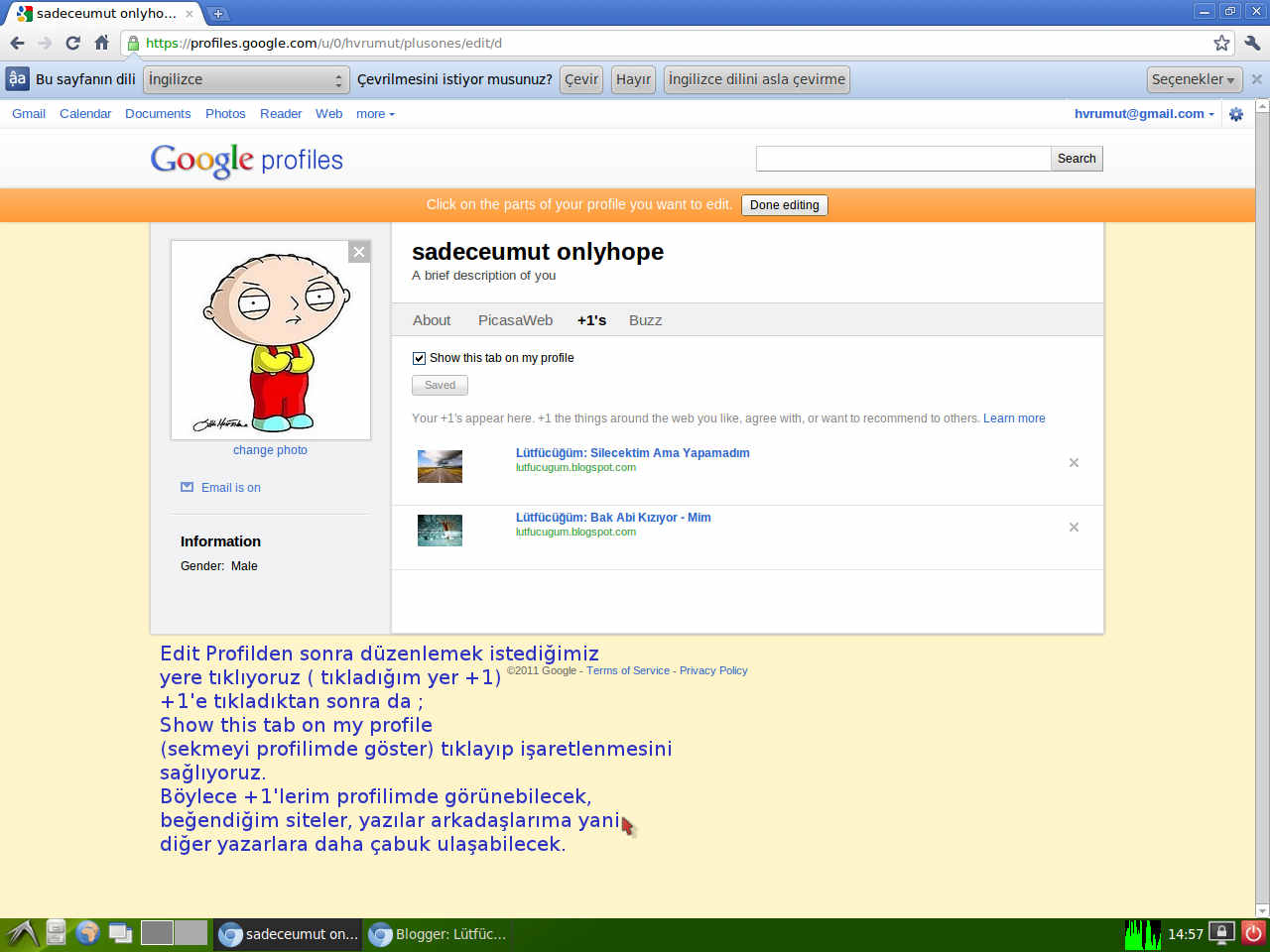This screenshot has width=1270, height=952.
Task: Show the desktop from the taskbar icon
Action: coord(120,933)
